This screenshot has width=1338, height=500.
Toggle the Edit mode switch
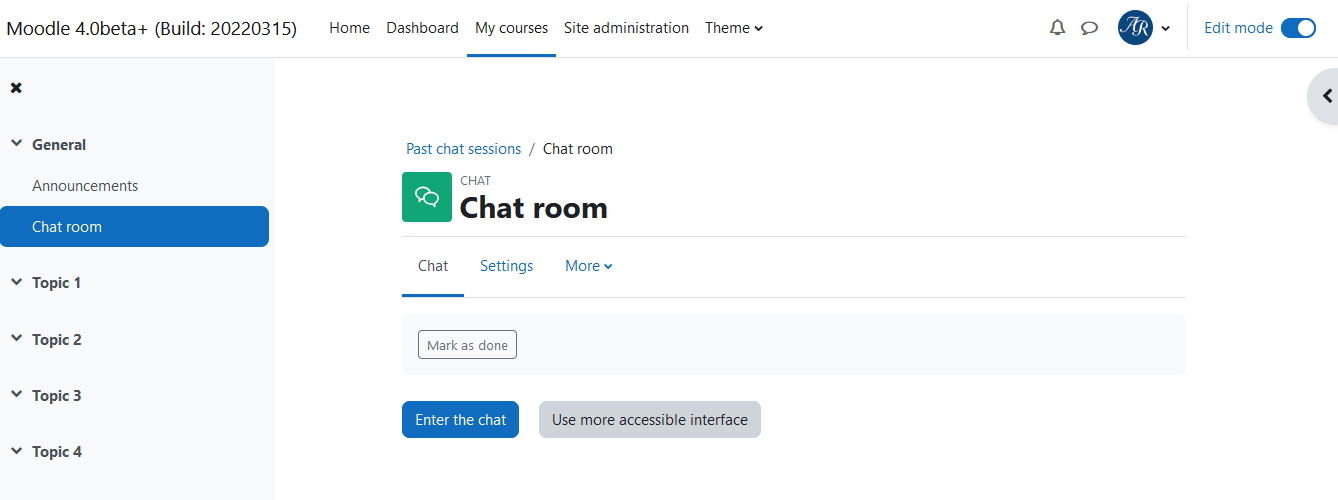1298,28
